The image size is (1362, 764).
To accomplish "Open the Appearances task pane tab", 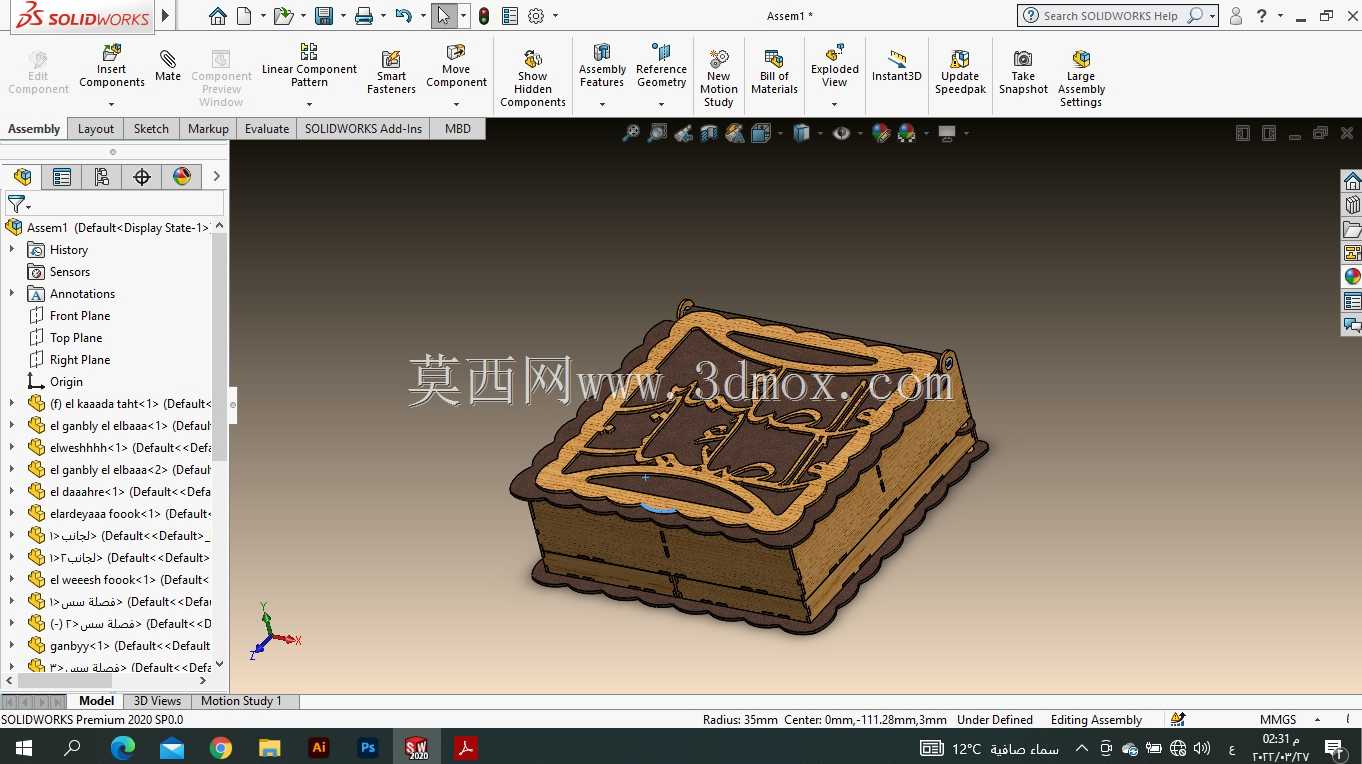I will pyautogui.click(x=1352, y=277).
